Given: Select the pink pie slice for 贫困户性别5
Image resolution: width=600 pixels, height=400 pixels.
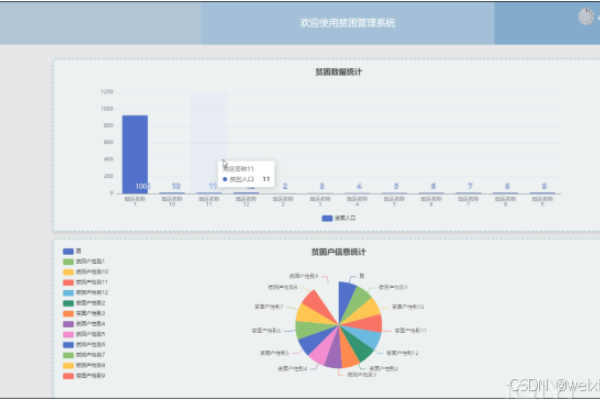Looking at the screenshot, I should point(321,348).
